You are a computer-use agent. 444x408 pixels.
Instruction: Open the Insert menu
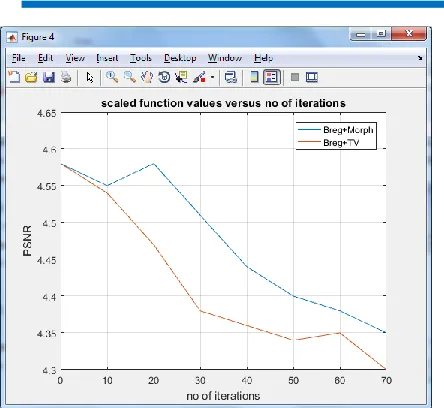[x=107, y=58]
